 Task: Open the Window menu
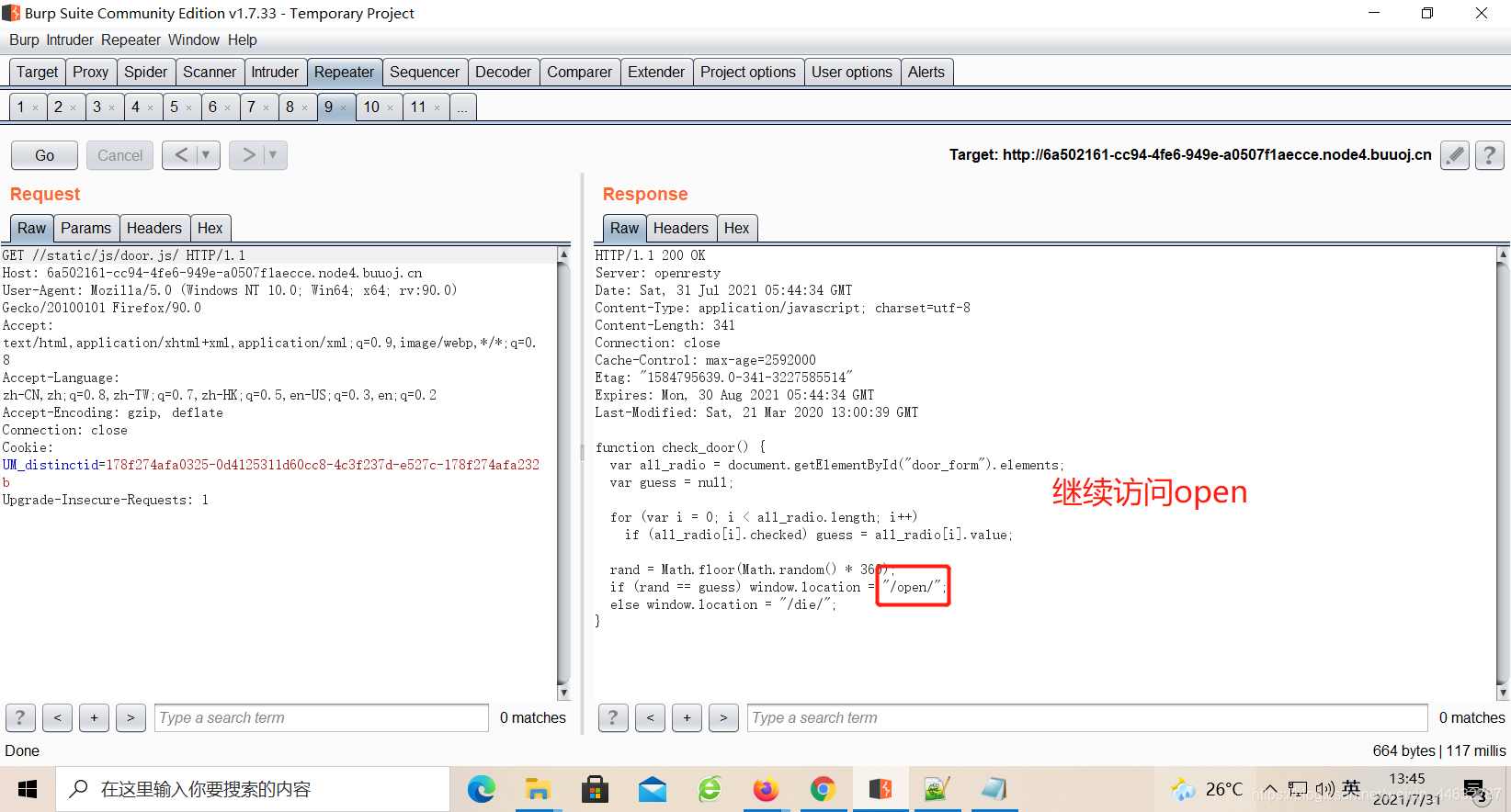(x=194, y=39)
